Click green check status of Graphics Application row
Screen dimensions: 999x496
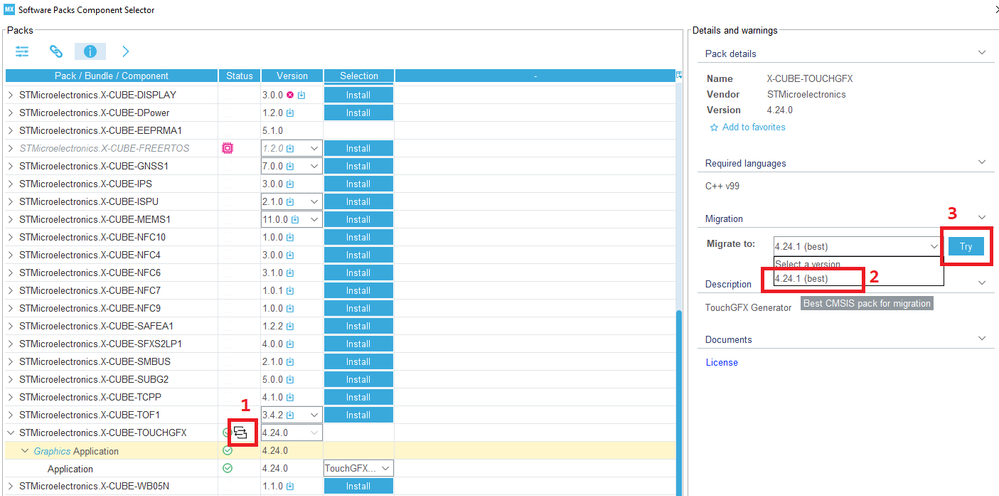click(227, 451)
